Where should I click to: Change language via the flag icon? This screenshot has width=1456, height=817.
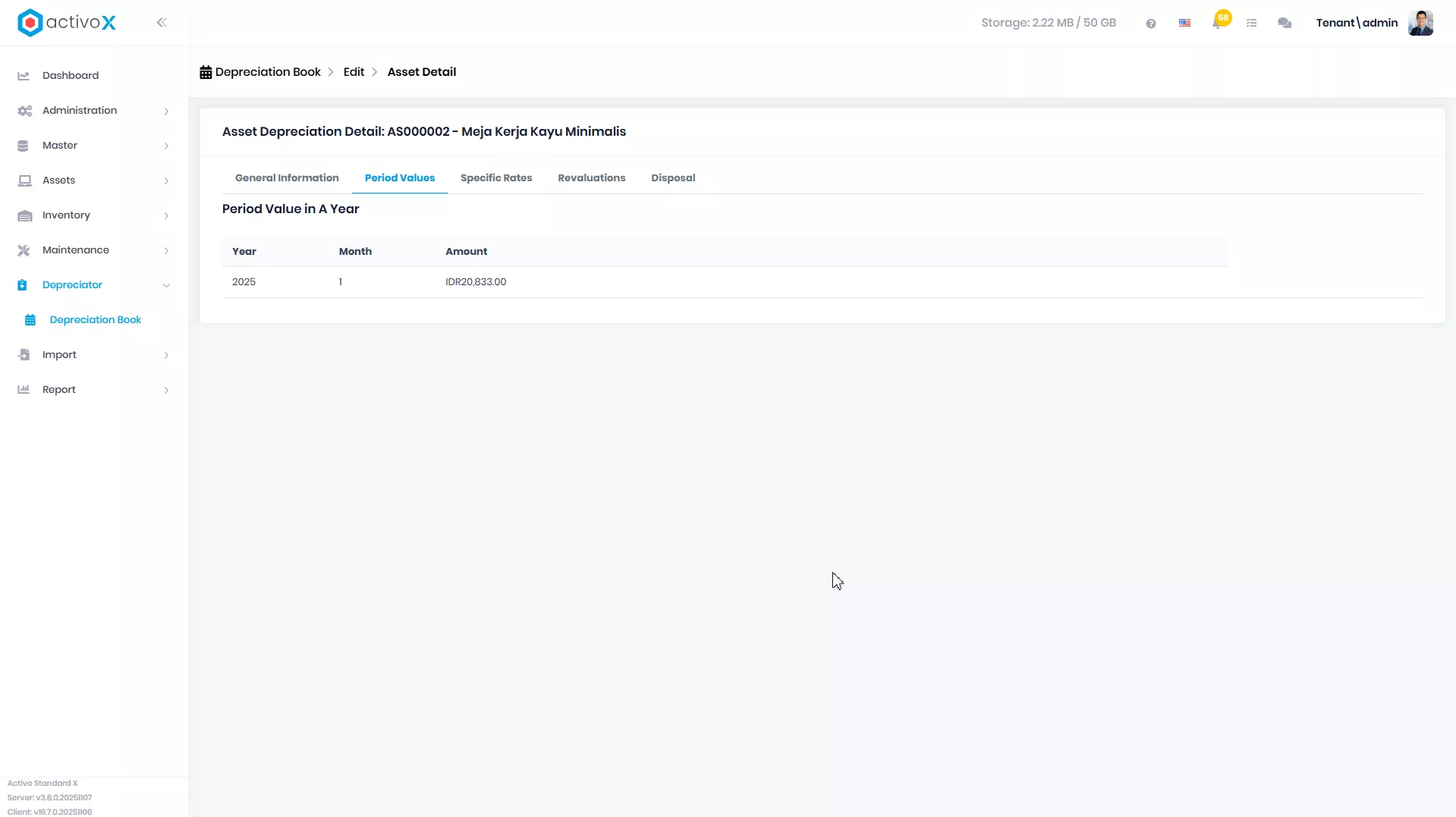pos(1184,23)
